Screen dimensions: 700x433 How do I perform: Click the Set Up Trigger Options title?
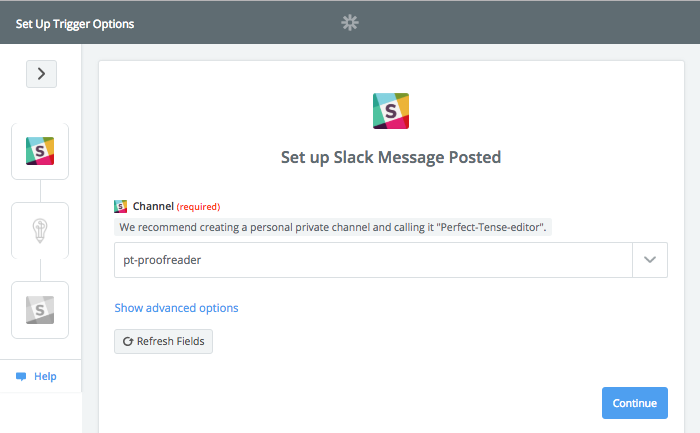coord(75,24)
